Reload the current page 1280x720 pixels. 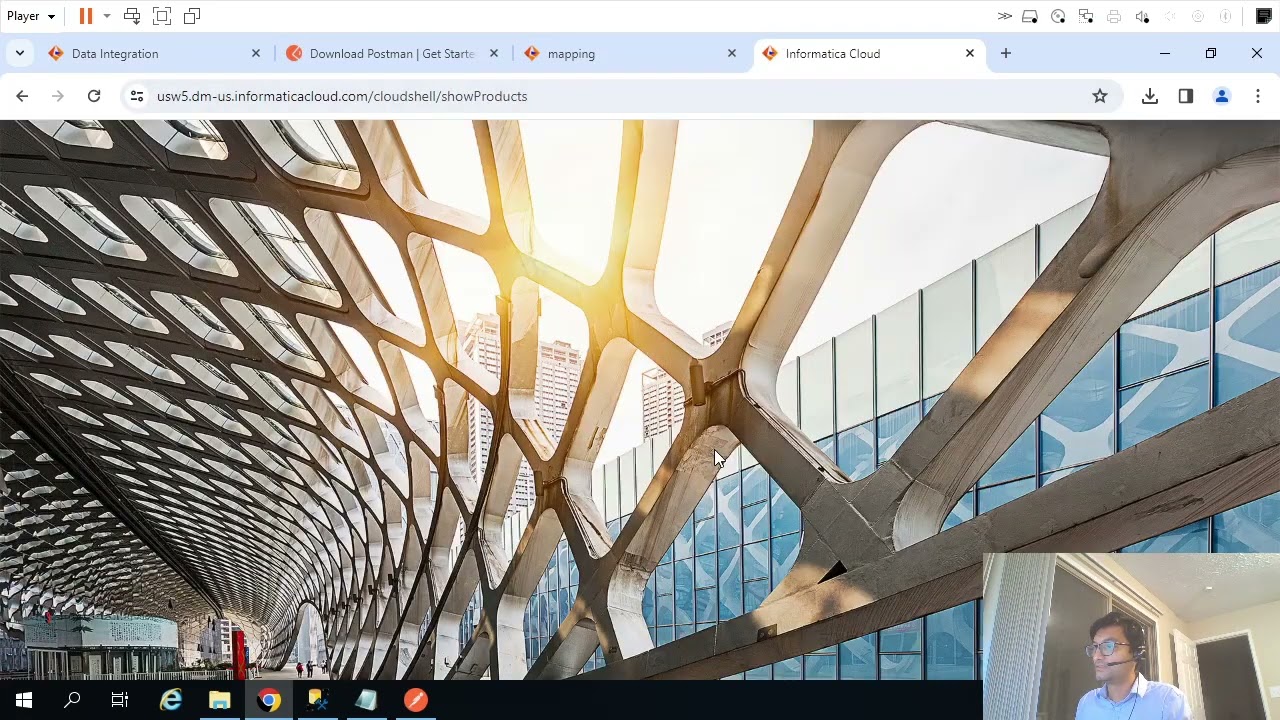click(94, 96)
